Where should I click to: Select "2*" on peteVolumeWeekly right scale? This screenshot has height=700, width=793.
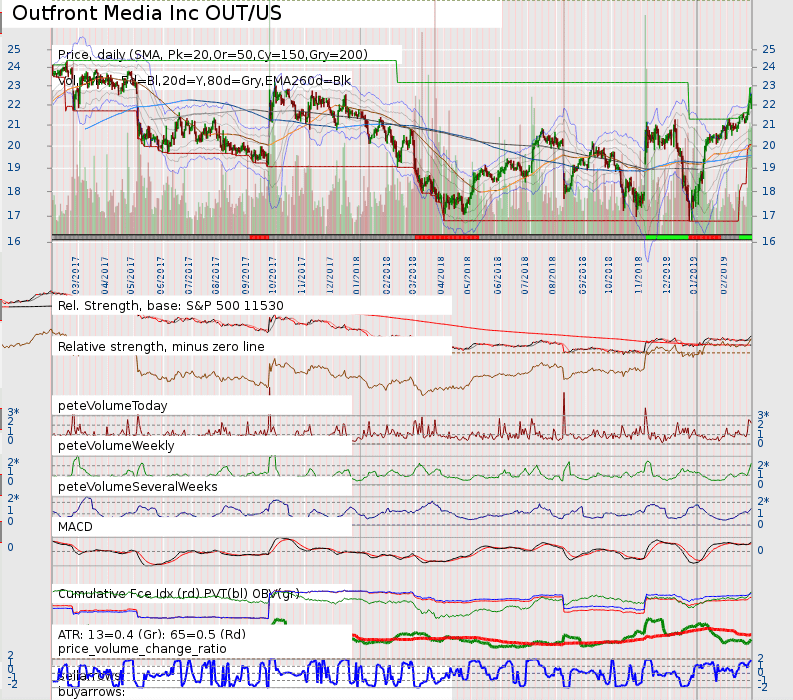pyautogui.click(x=763, y=465)
